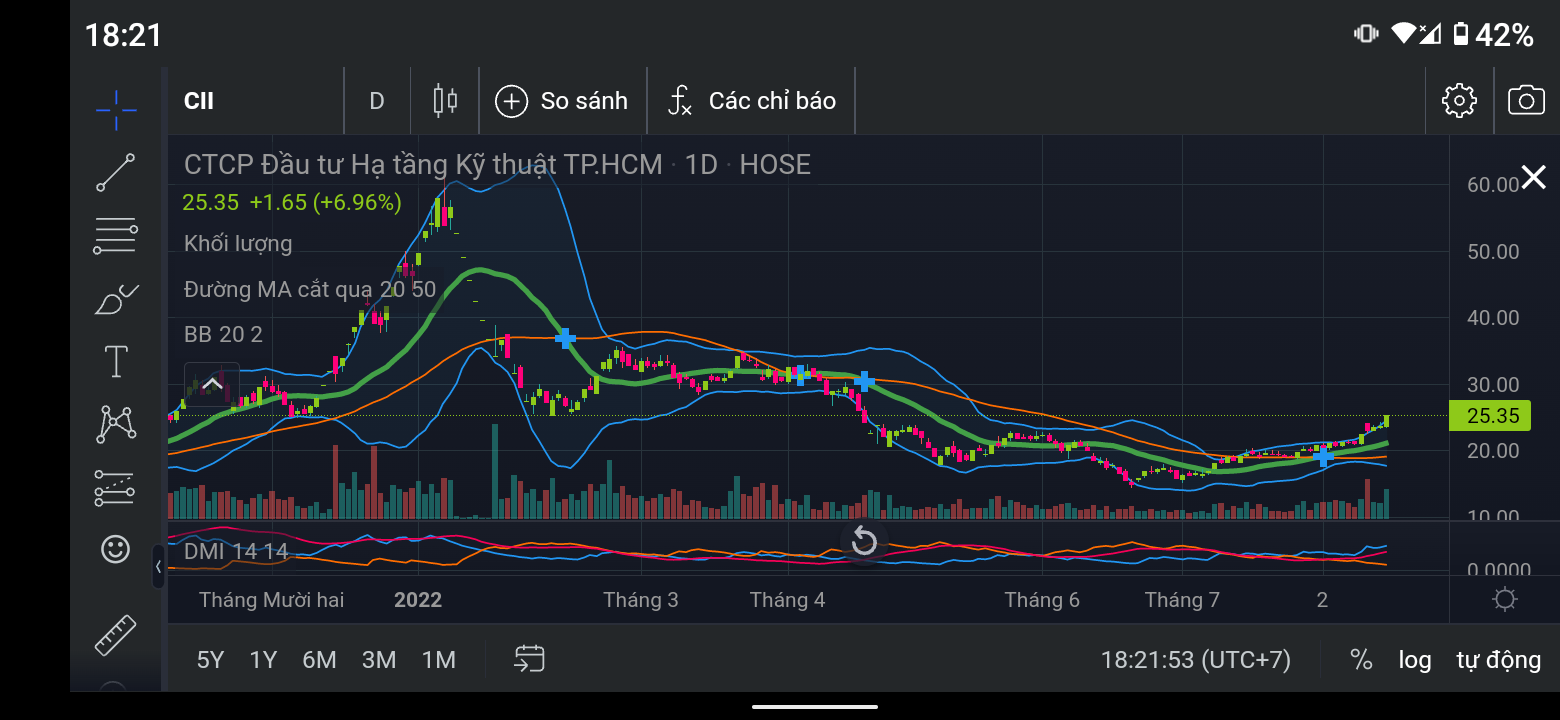
Task: Set range to 5Y
Action: [x=210, y=660]
